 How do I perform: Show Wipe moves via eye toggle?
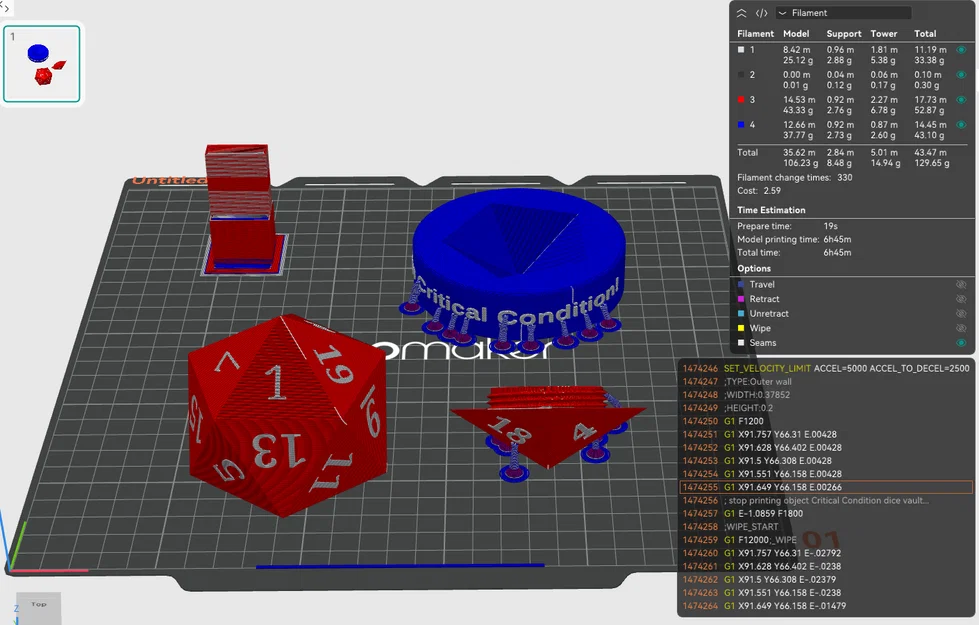point(962,328)
